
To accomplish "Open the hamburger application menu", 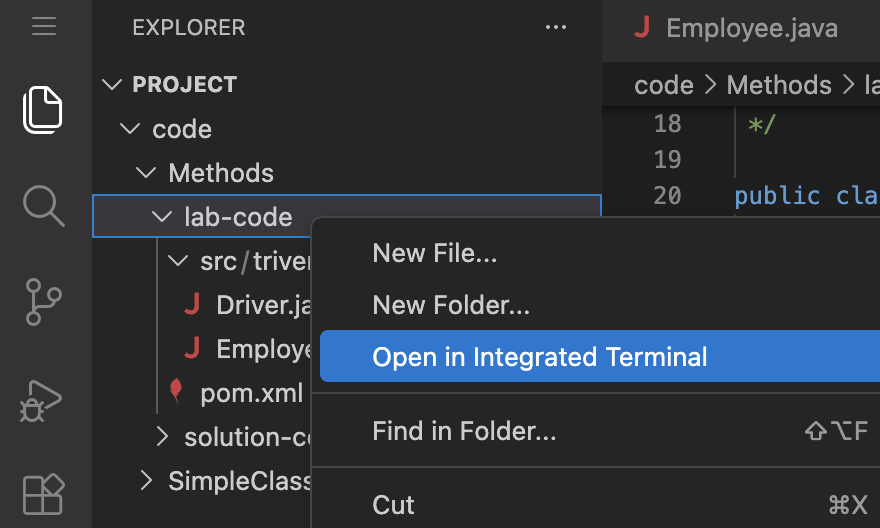I will pos(44,26).
